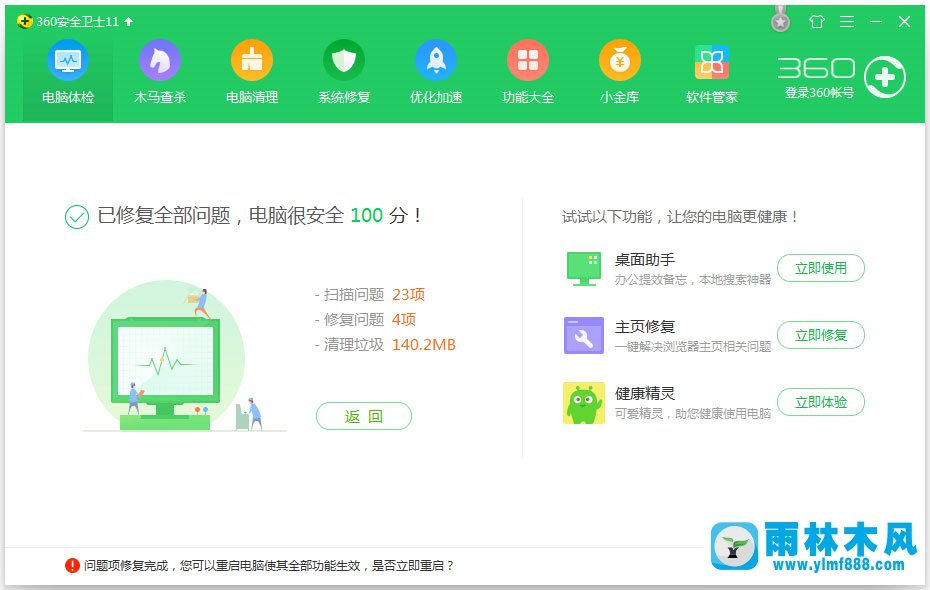Click the red warning icon in bottom bar
The height and width of the screenshot is (590, 930).
click(72, 565)
